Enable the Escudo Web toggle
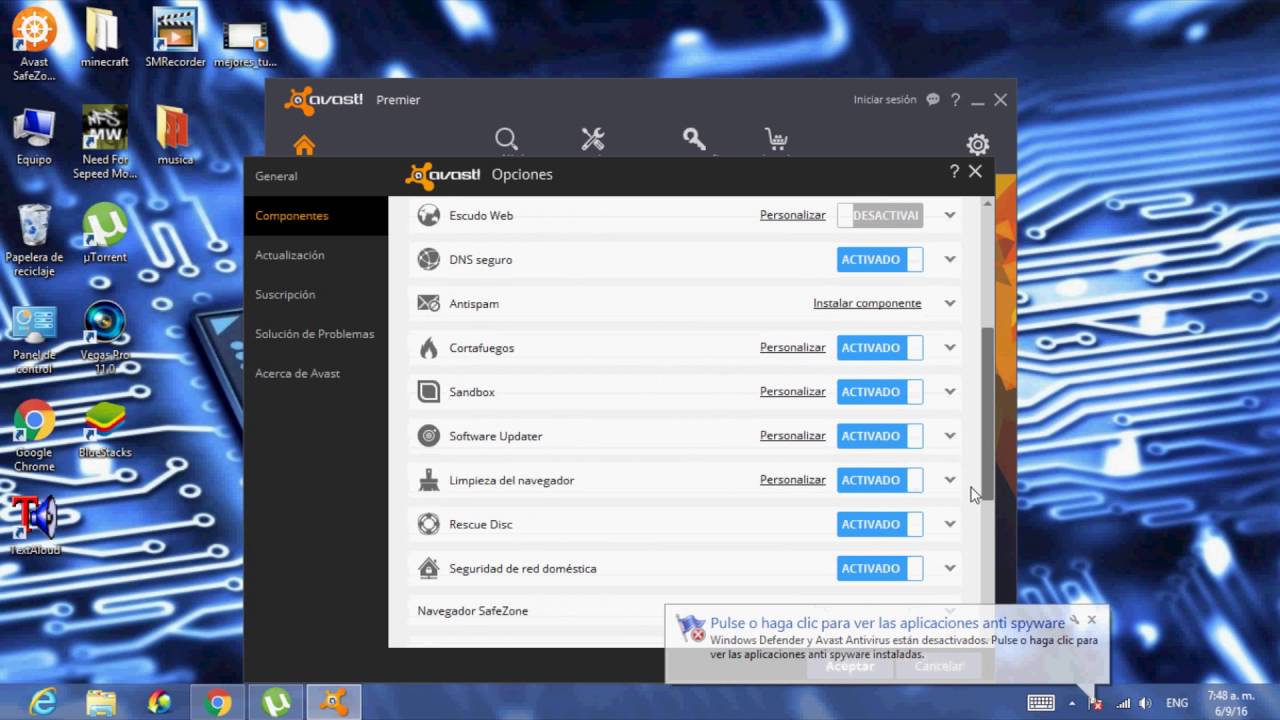Image resolution: width=1280 pixels, height=720 pixels. pos(879,215)
